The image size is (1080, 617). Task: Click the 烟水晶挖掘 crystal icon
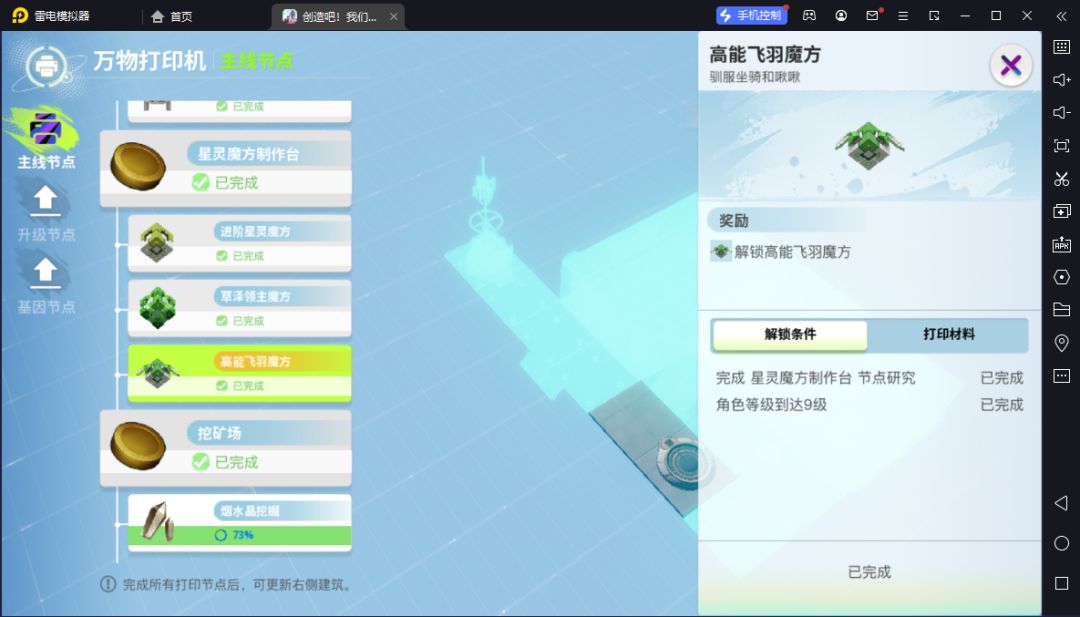(x=158, y=521)
